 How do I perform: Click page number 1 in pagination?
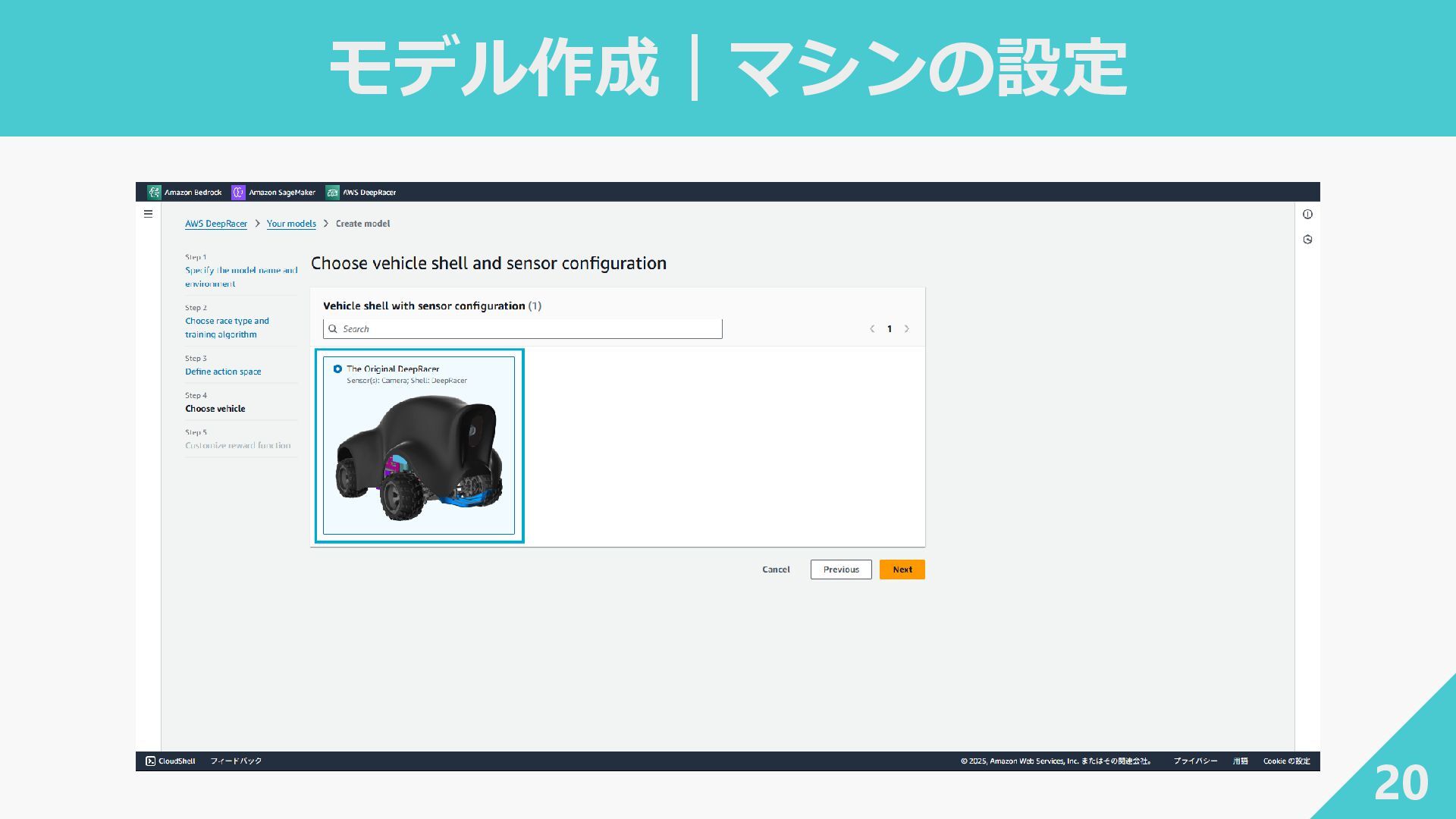pyautogui.click(x=890, y=329)
